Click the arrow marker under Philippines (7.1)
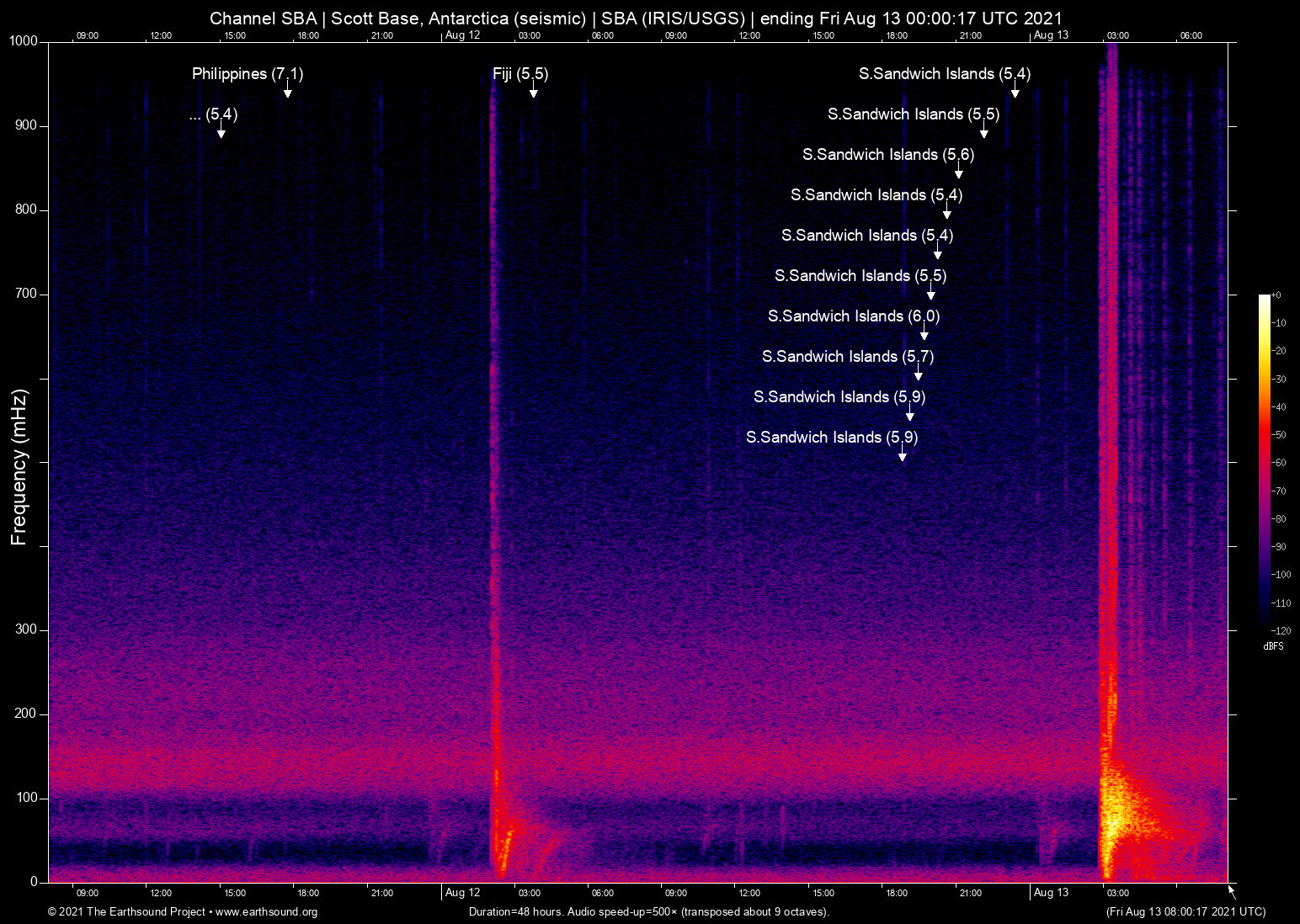The image size is (1300, 924). point(288,91)
